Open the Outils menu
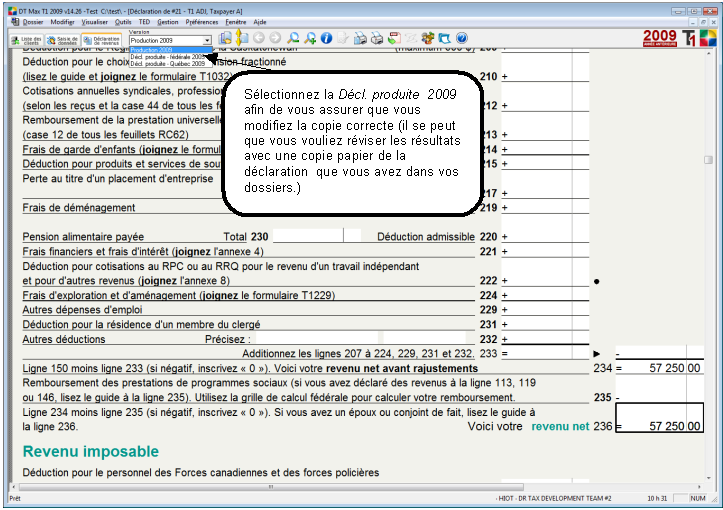 point(123,21)
